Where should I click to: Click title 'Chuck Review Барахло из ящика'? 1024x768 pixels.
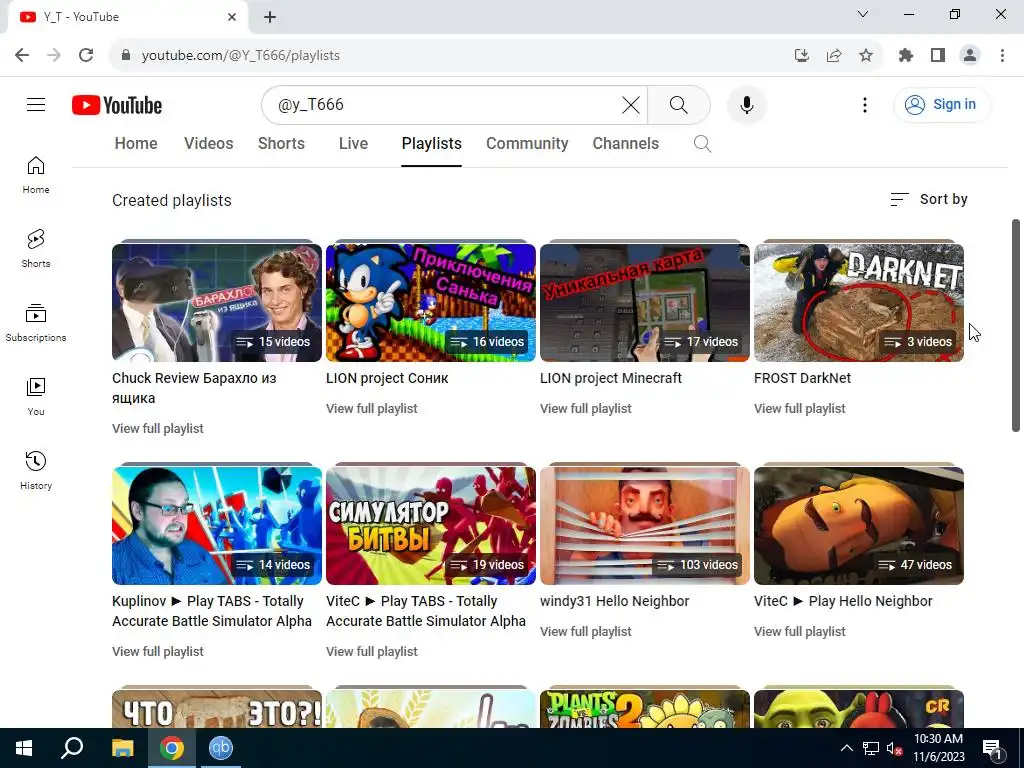pos(194,388)
